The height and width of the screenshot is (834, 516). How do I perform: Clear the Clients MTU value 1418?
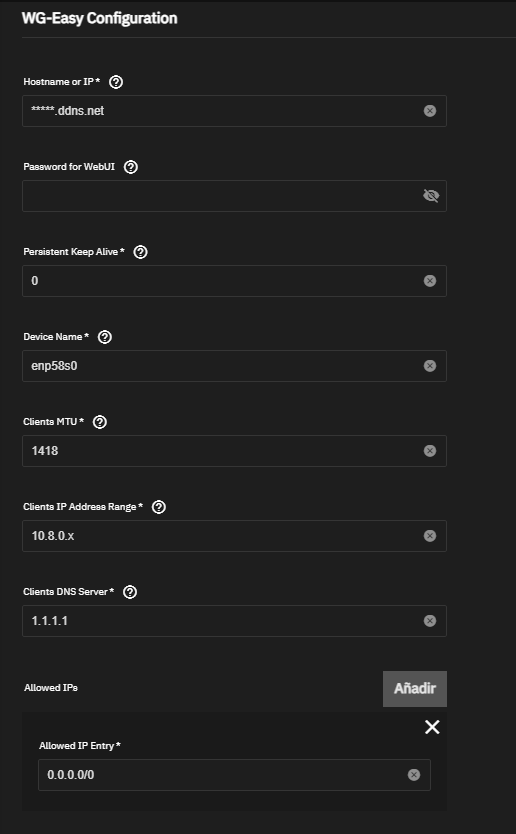point(430,451)
